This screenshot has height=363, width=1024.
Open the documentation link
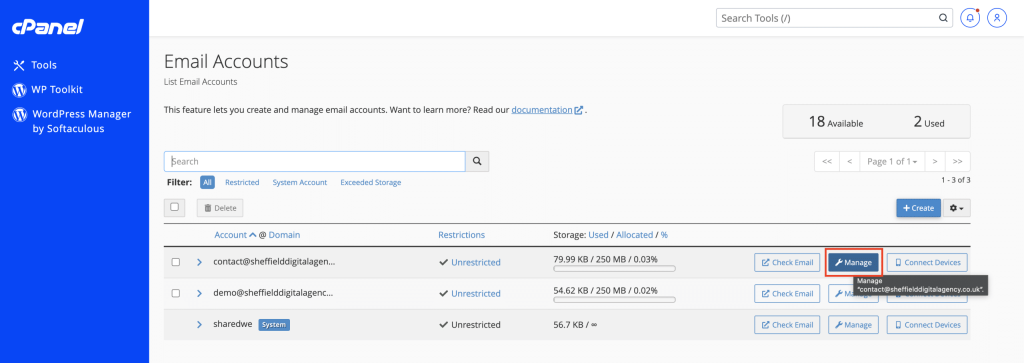547,110
